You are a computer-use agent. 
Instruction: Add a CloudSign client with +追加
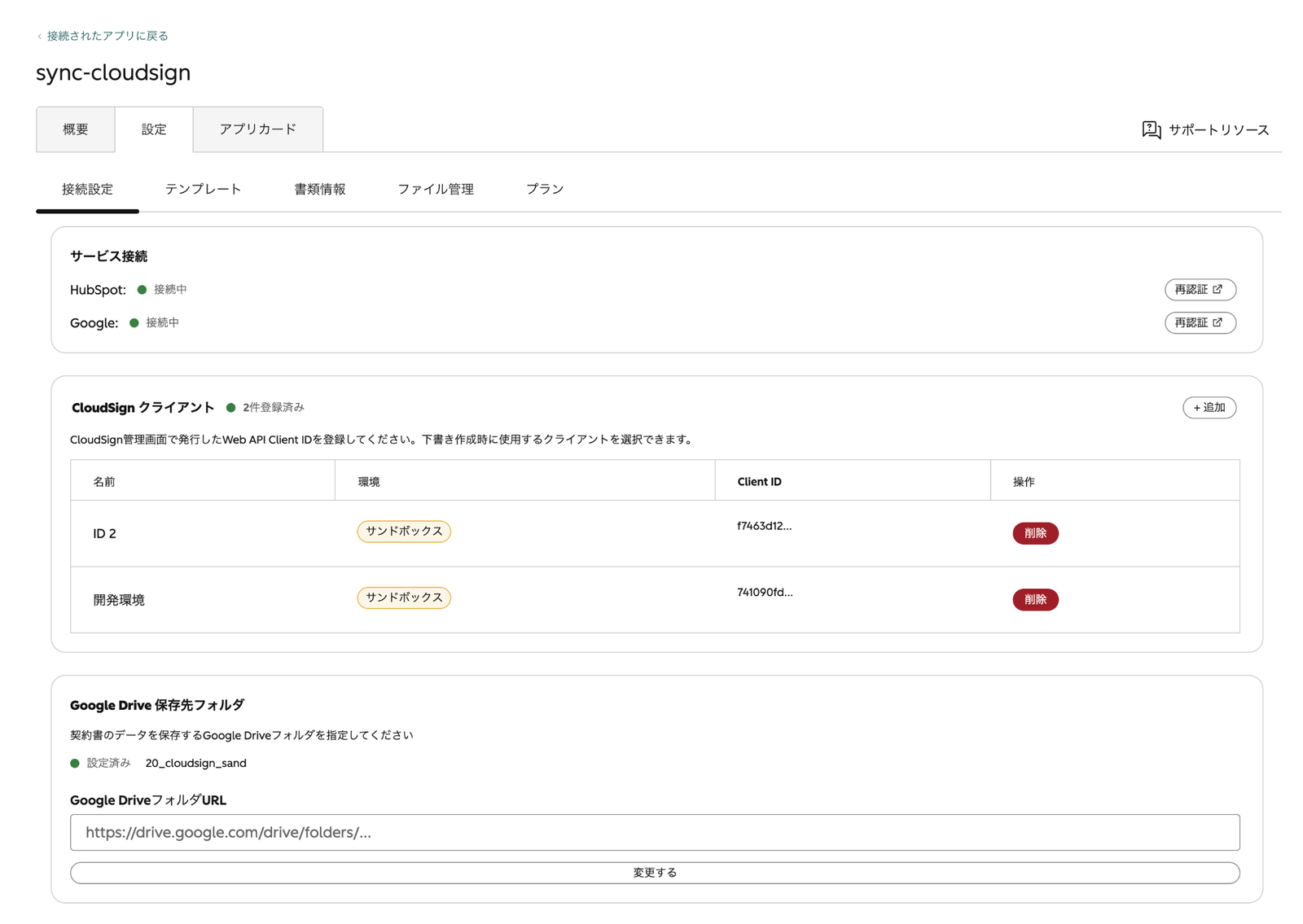click(1209, 407)
